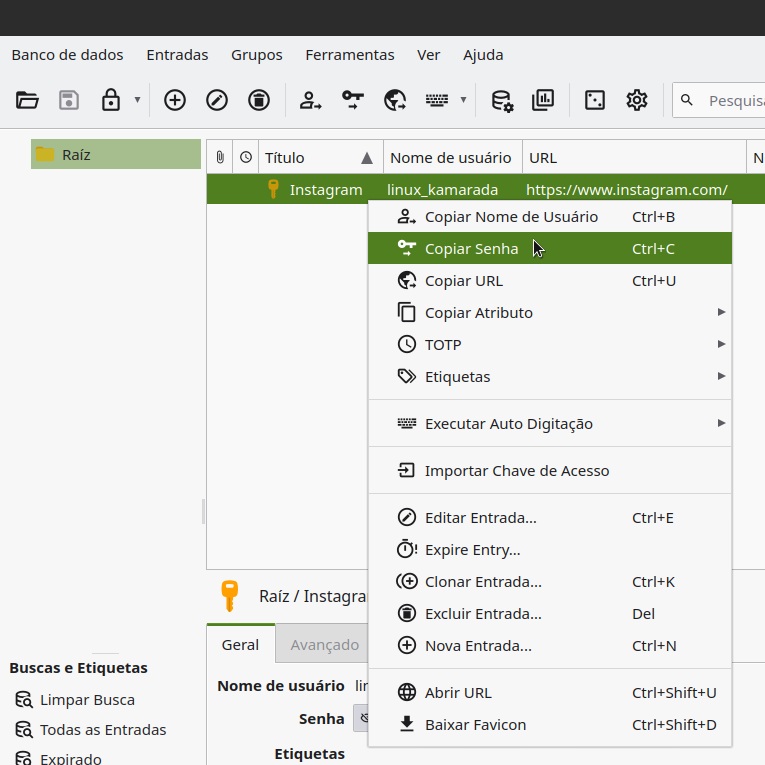Open the Ferramentas menu
The width and height of the screenshot is (765, 765).
point(350,55)
